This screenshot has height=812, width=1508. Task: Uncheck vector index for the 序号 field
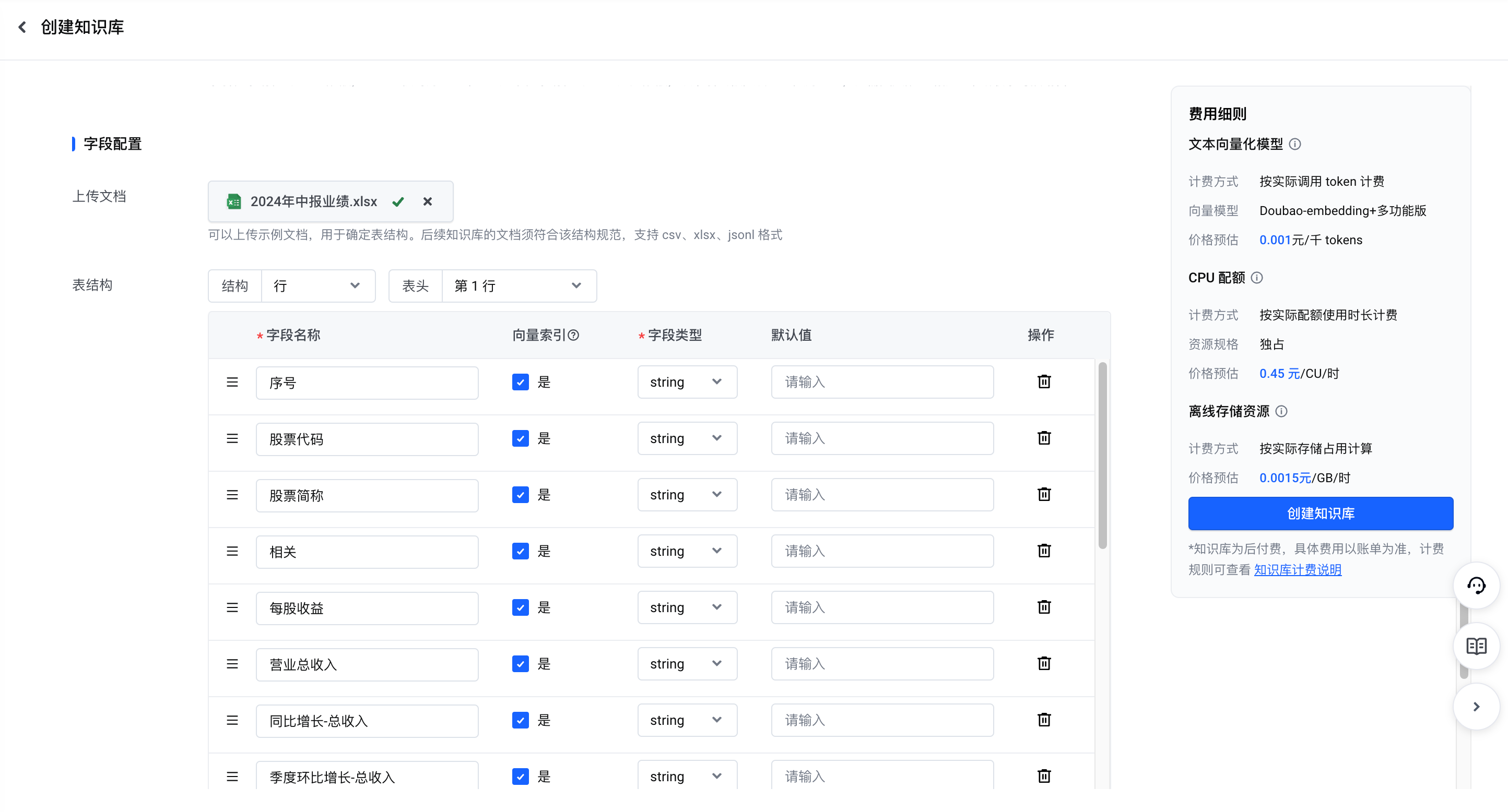coord(521,382)
